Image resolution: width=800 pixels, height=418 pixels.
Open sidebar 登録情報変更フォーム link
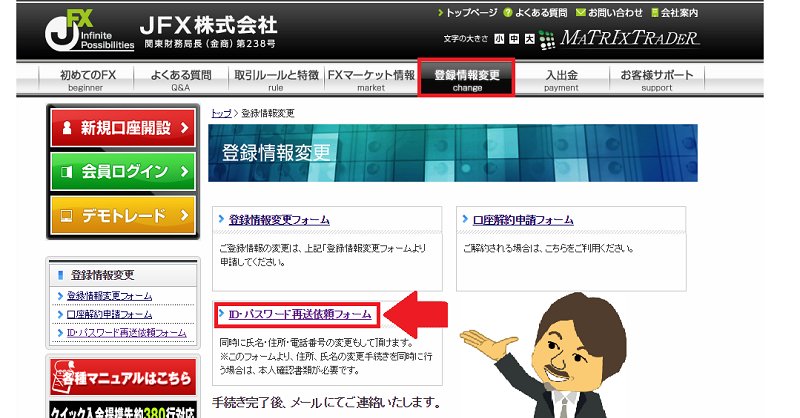[x=109, y=296]
